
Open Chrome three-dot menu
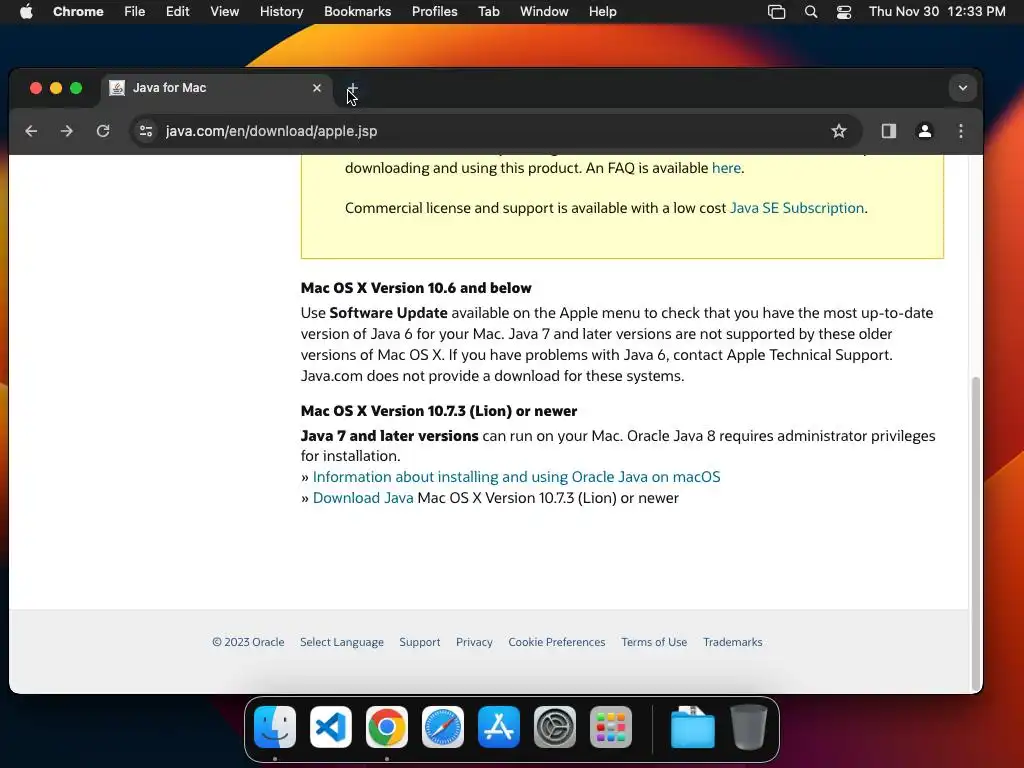tap(961, 131)
